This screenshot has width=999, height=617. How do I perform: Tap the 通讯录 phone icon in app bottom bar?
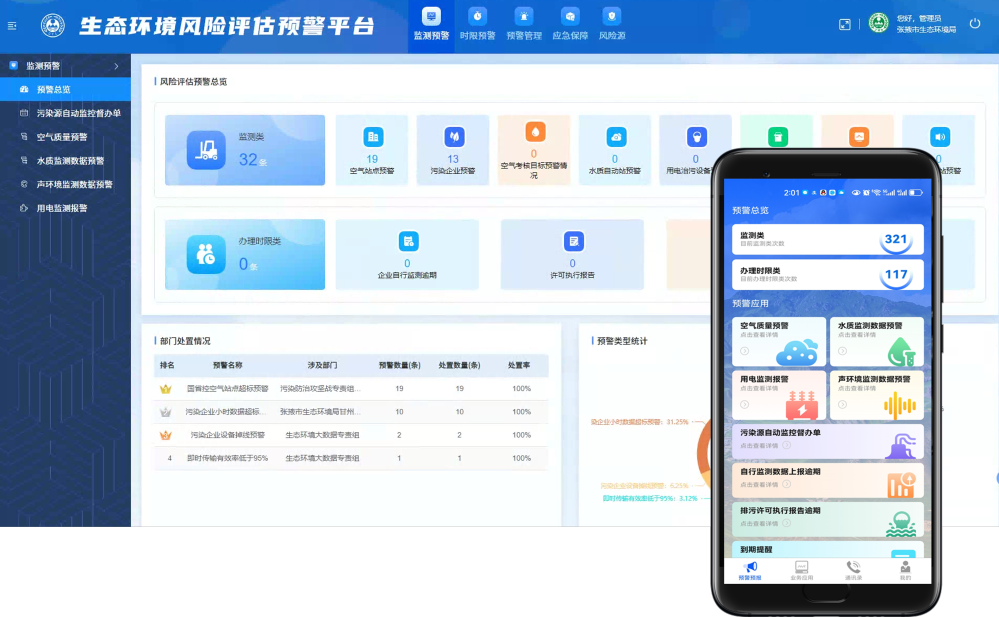pos(853,566)
